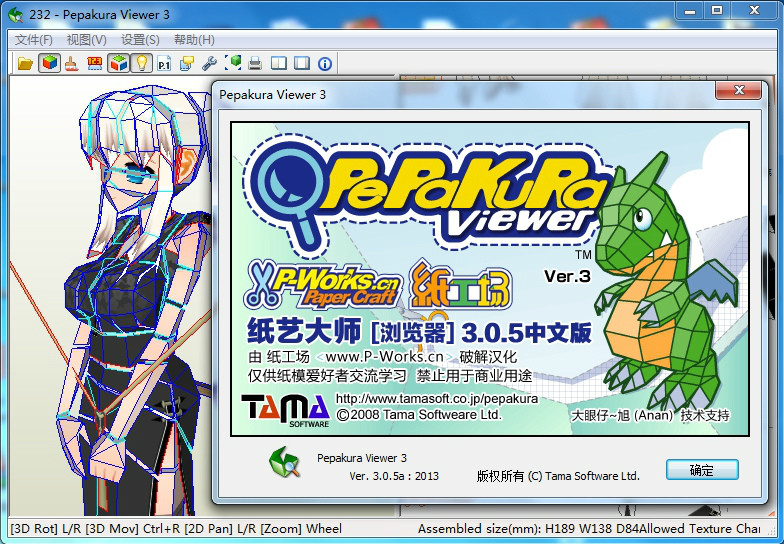Viewport: 784px width, 544px height.
Task: Click the yellow notes comment icon
Action: (x=186, y=64)
